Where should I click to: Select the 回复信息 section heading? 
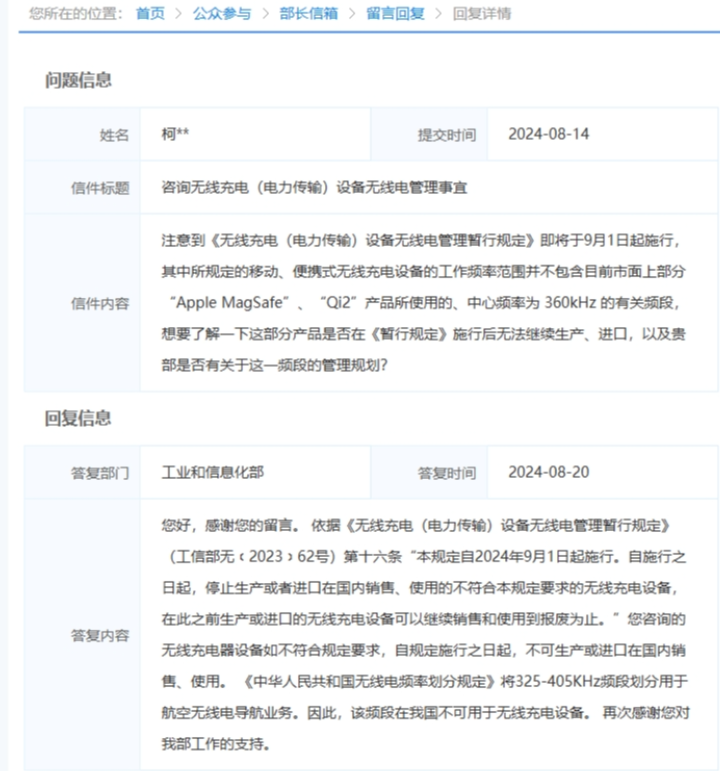pos(78,418)
